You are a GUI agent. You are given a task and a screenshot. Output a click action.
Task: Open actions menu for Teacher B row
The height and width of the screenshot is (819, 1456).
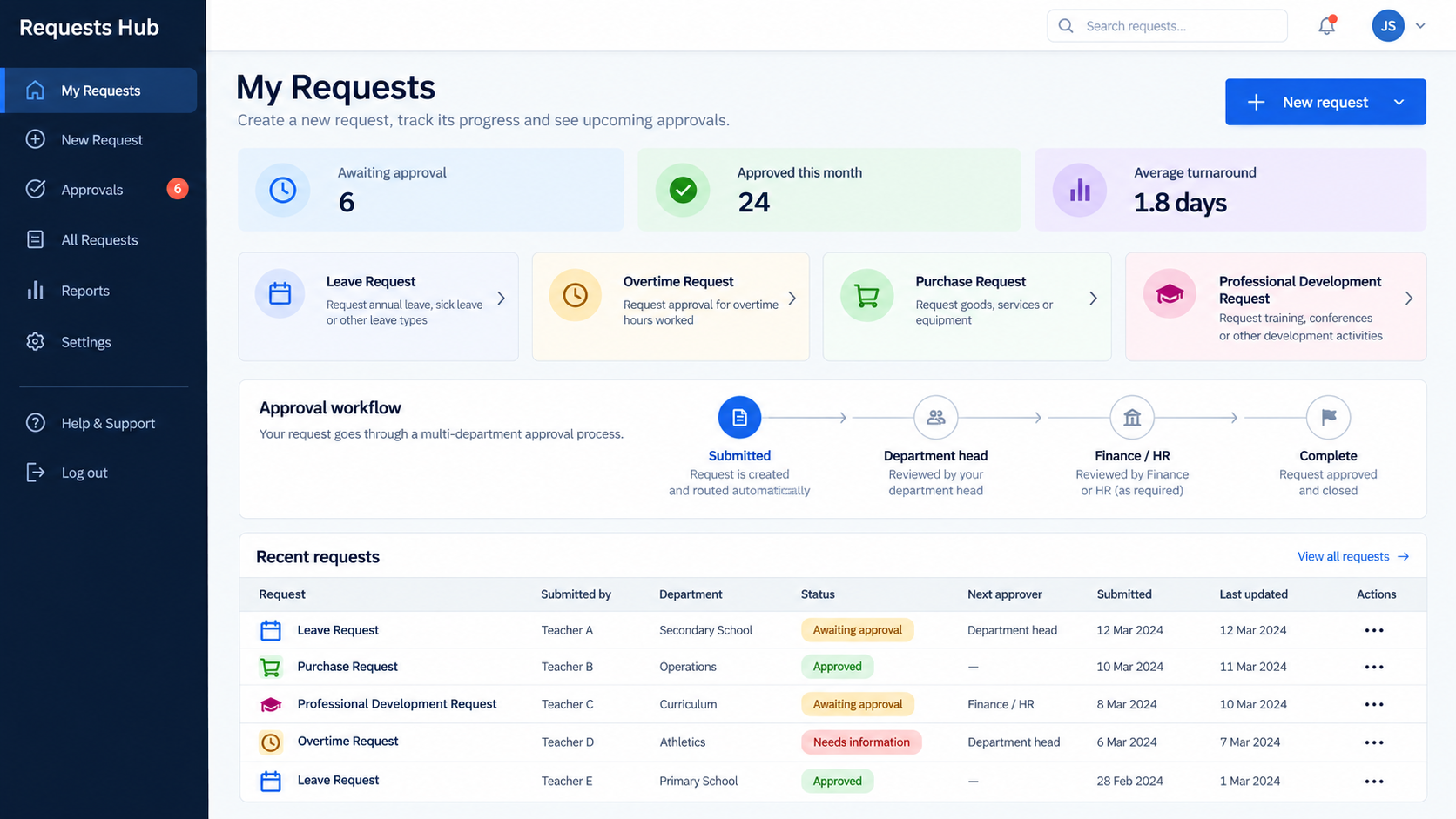[x=1374, y=667]
